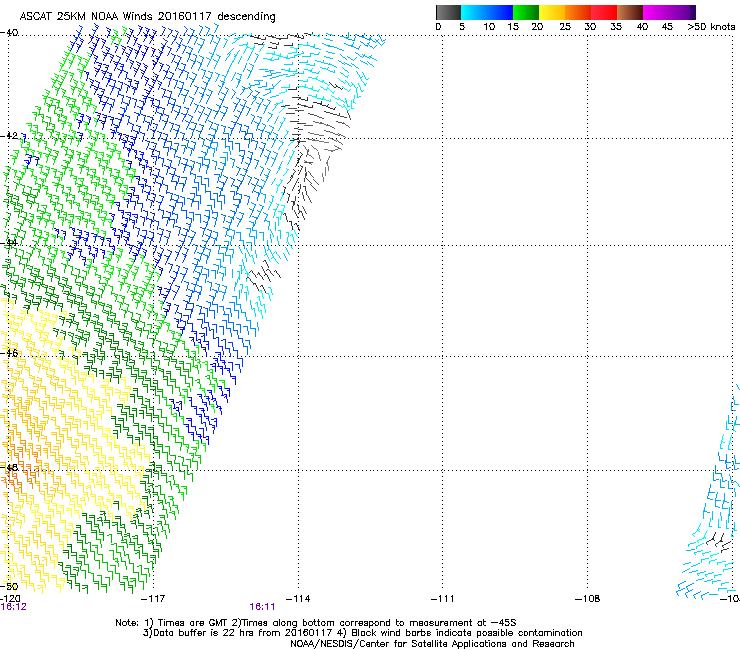Image resolution: width=740 pixels, height=650 pixels.
Task: Click the 'Data buffer is 22 hrs' note line
Action: [362, 633]
